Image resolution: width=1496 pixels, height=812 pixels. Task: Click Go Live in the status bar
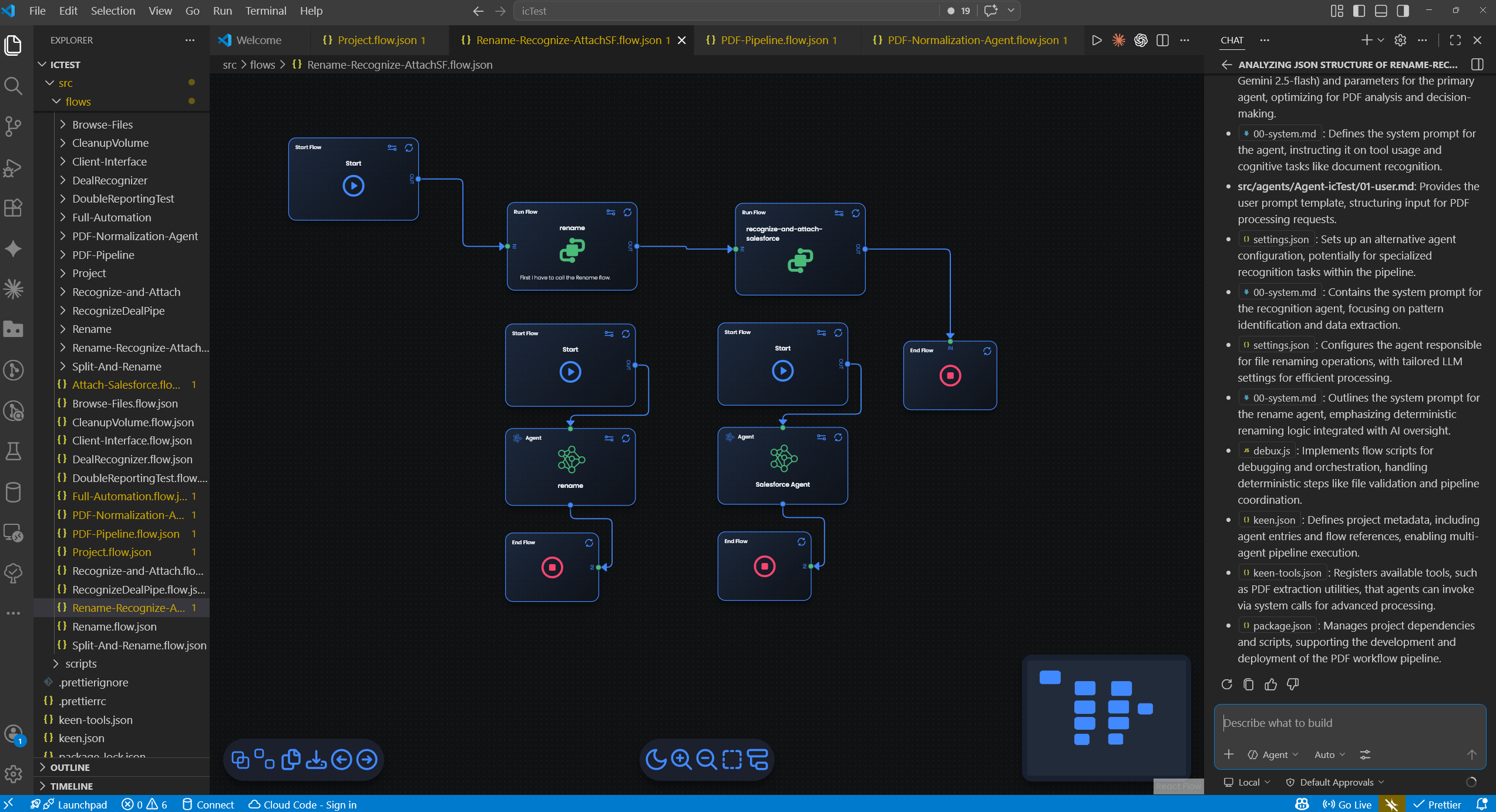[1347, 804]
